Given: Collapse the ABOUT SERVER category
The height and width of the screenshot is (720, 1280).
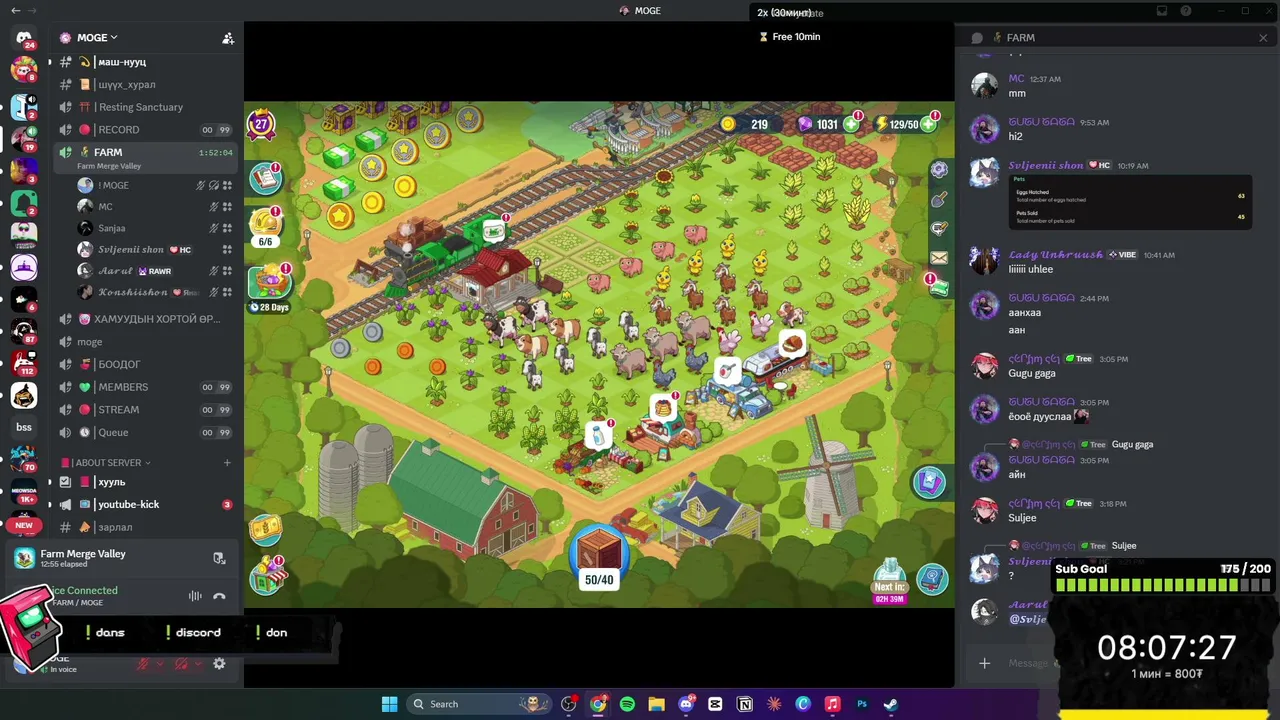Looking at the screenshot, I should 105,463.
